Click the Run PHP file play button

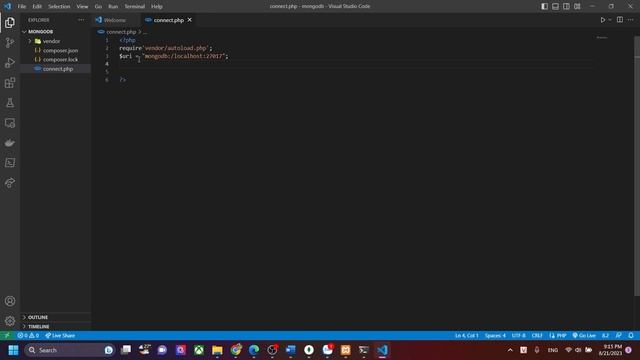602,20
